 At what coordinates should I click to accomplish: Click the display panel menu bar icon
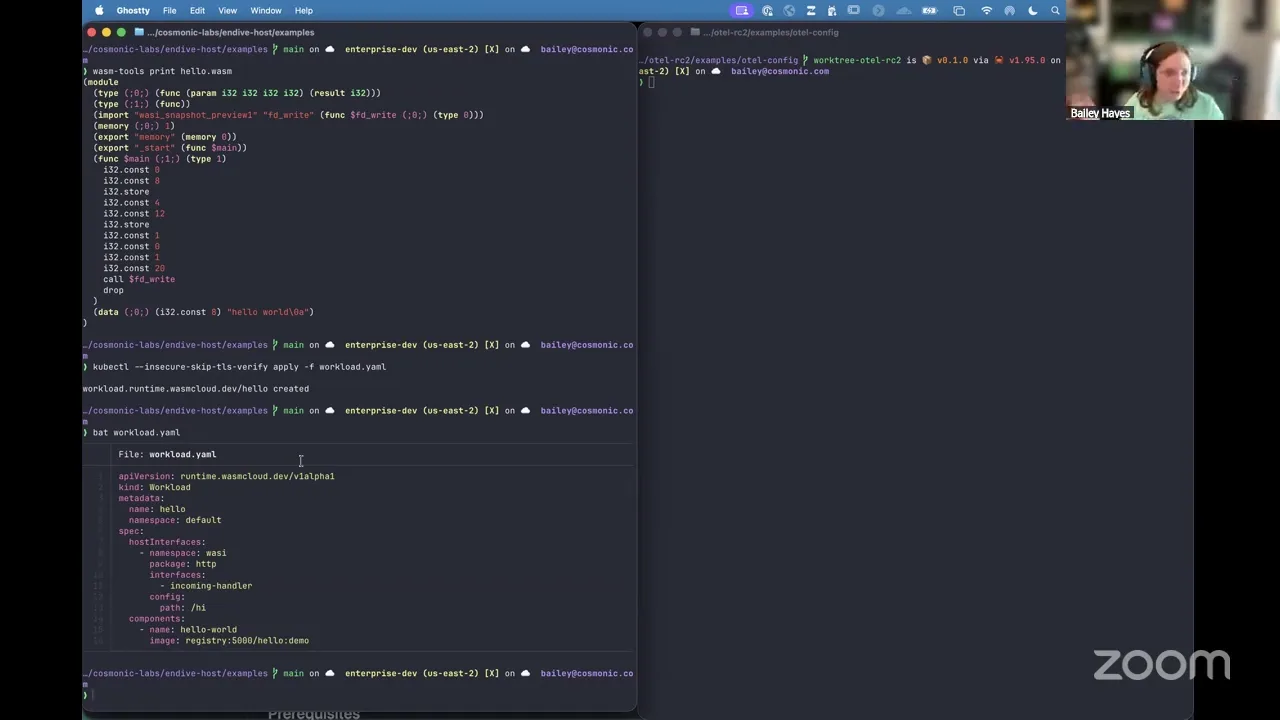[x=853, y=10]
